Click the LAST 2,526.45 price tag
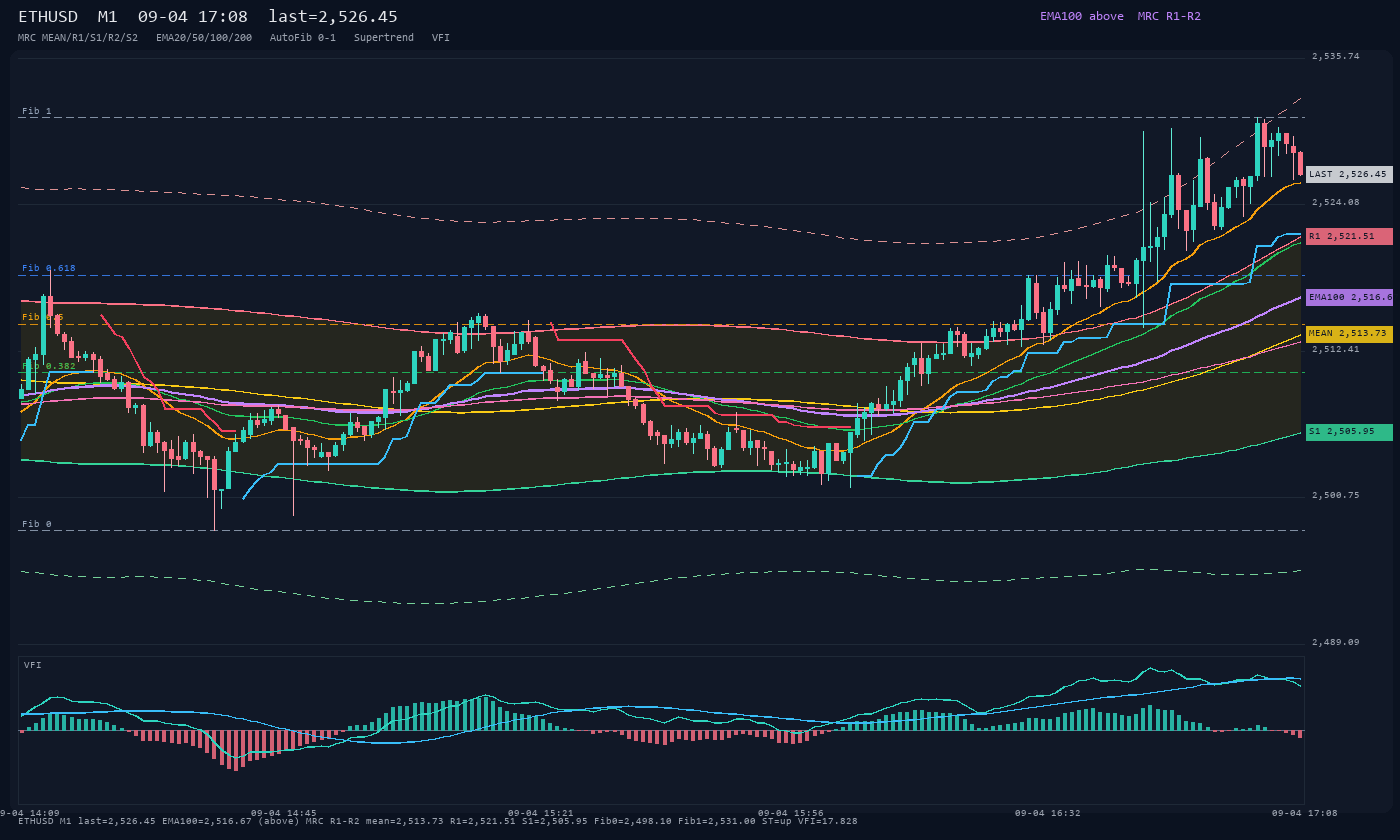Image resolution: width=1400 pixels, height=840 pixels. point(1349,174)
